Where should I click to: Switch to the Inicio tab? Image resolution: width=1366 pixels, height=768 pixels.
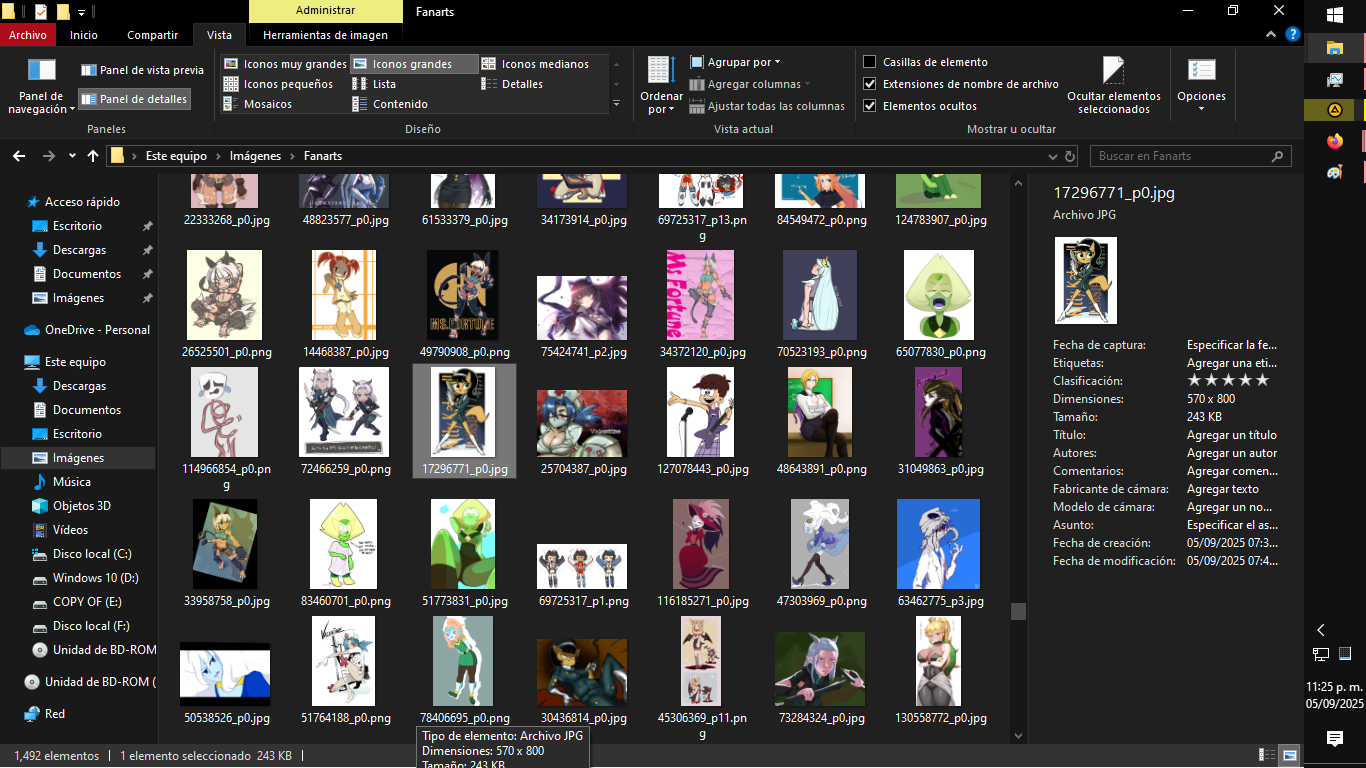tap(84, 35)
